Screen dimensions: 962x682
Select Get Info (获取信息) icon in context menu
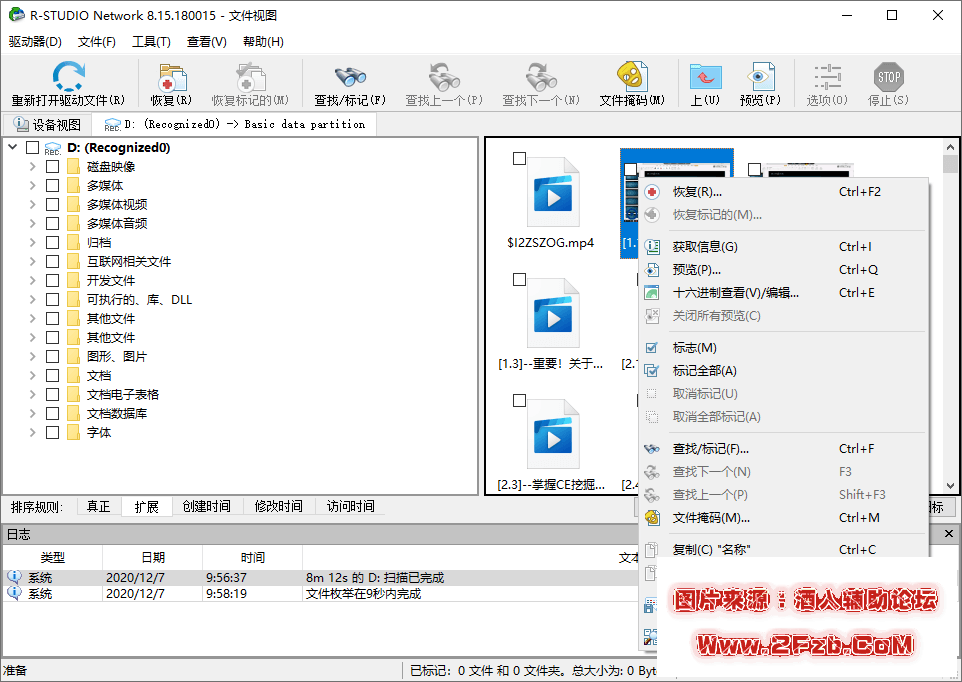652,247
